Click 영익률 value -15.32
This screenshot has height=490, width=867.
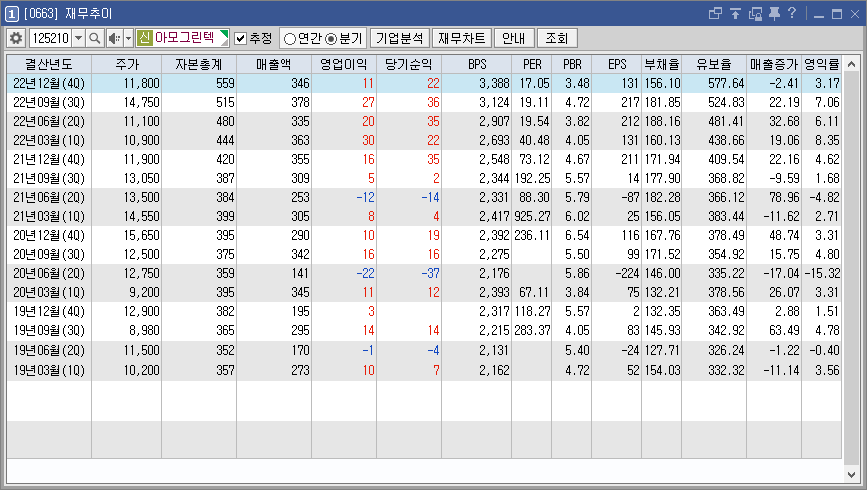pos(822,273)
